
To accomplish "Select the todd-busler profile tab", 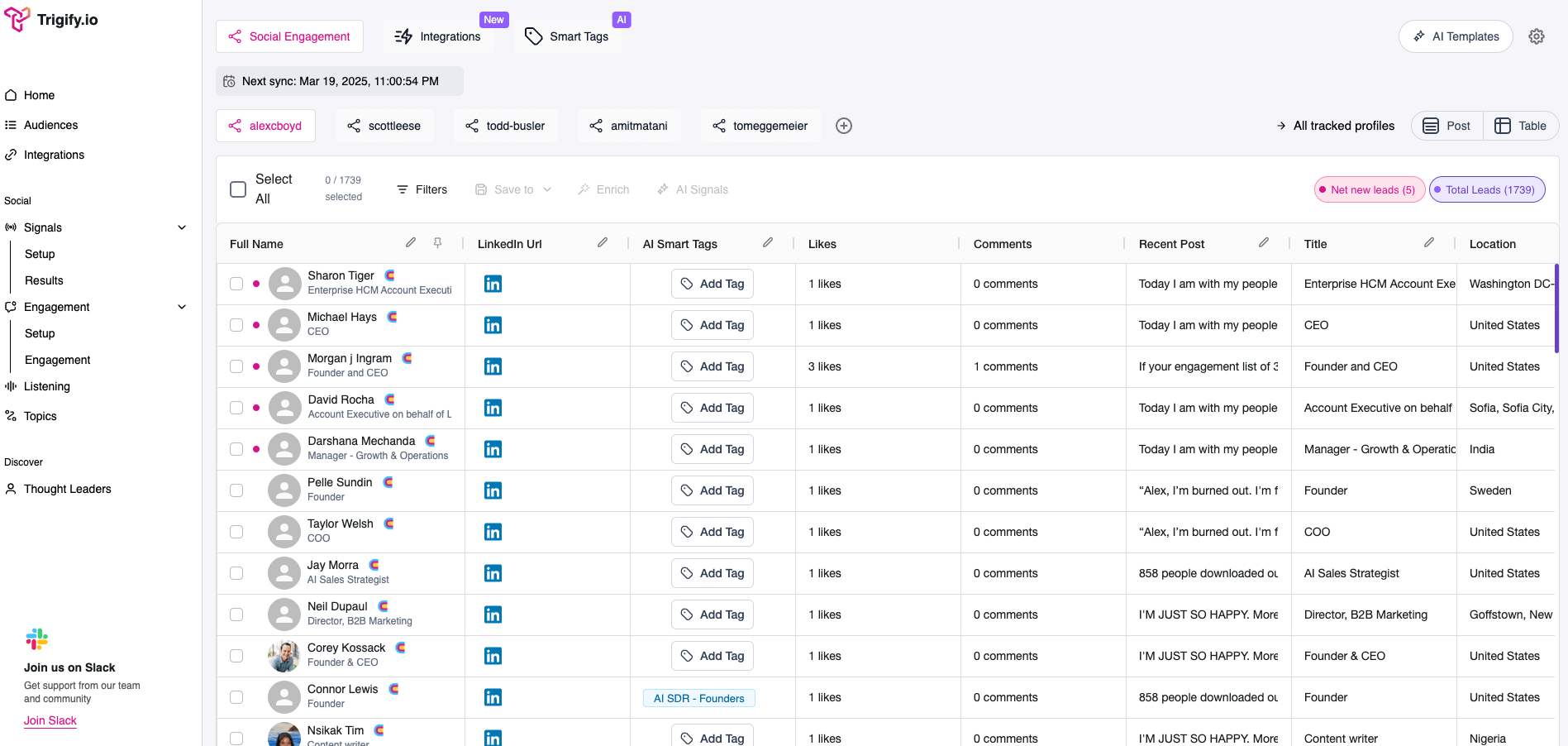I will pos(505,126).
